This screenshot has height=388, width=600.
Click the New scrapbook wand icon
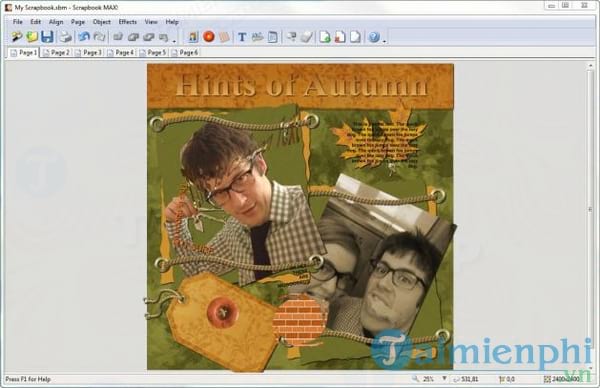click(x=16, y=37)
